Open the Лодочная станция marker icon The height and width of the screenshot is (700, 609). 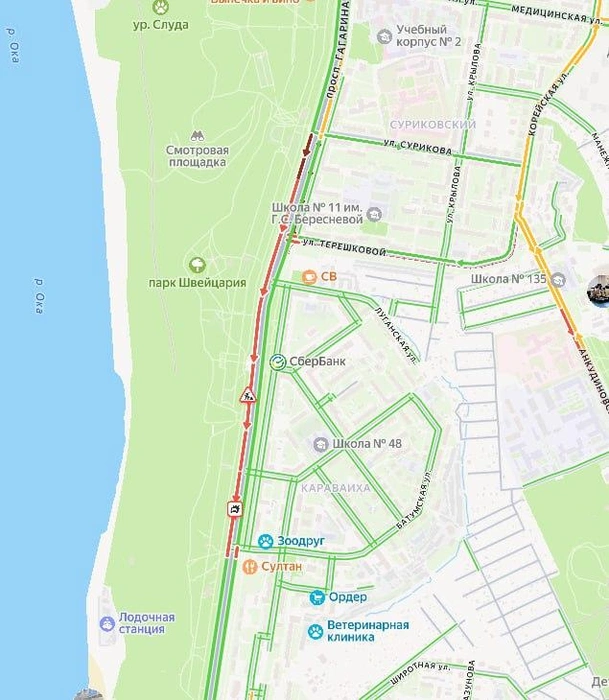[107, 624]
